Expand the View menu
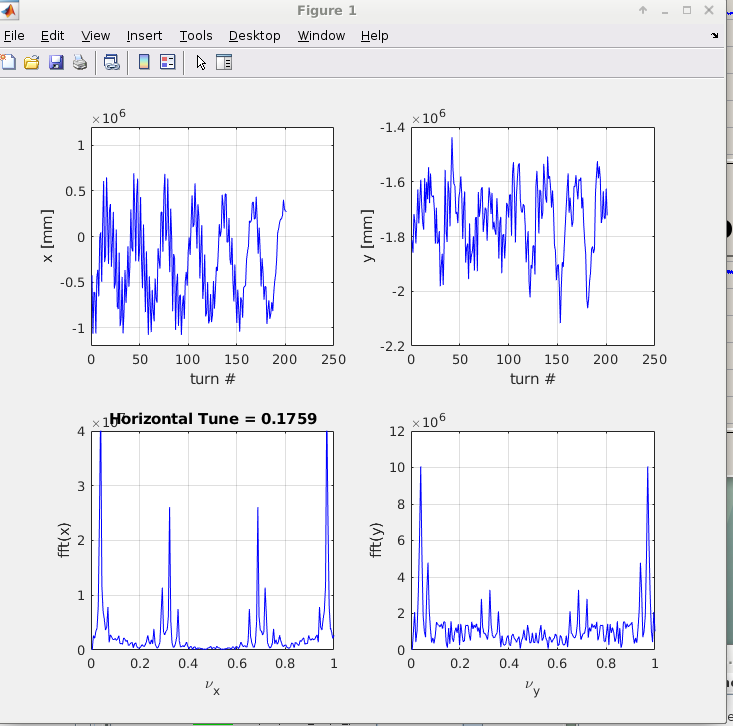733x726 pixels. point(95,35)
